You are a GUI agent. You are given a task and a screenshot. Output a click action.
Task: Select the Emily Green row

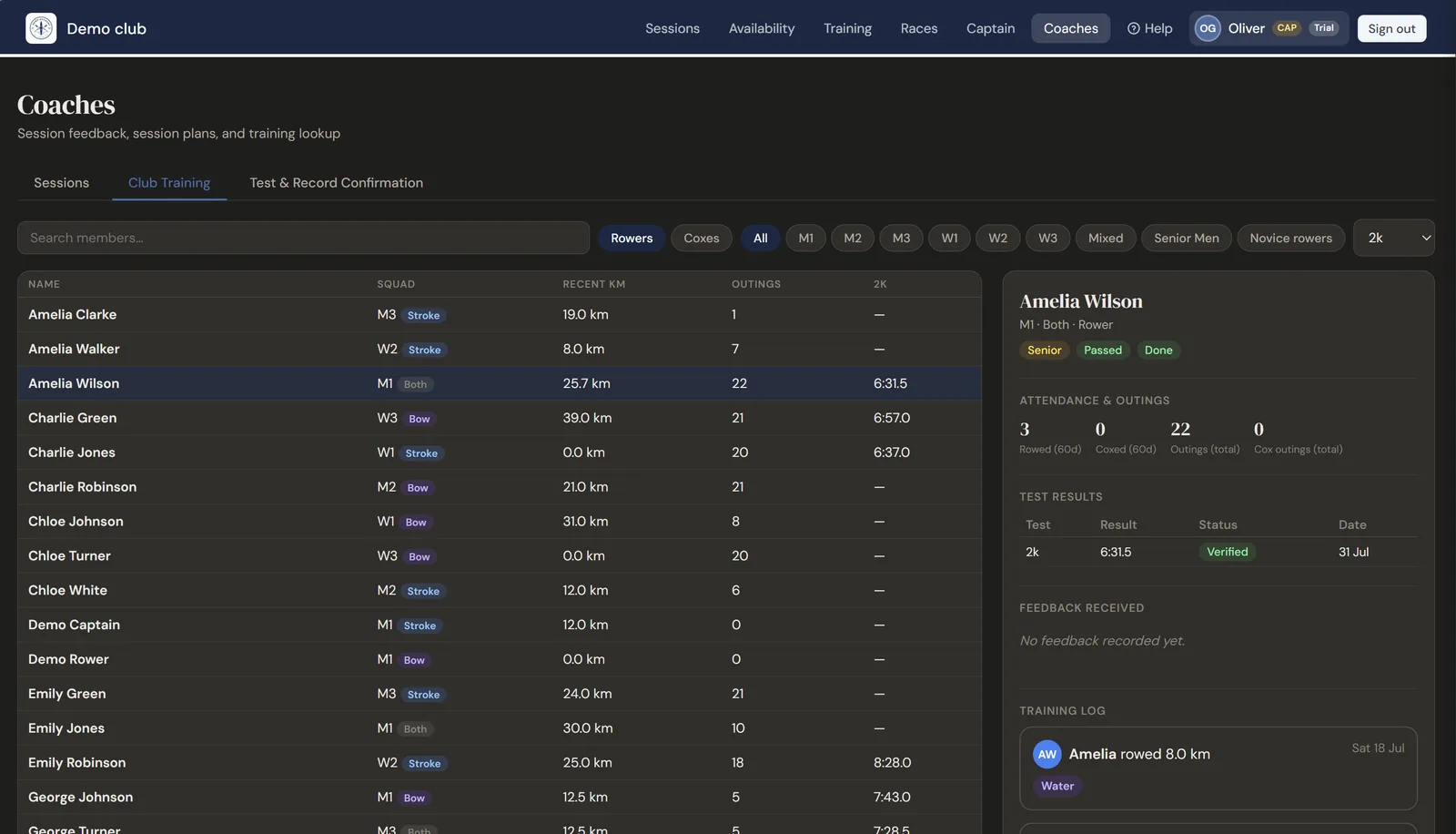[x=500, y=694]
